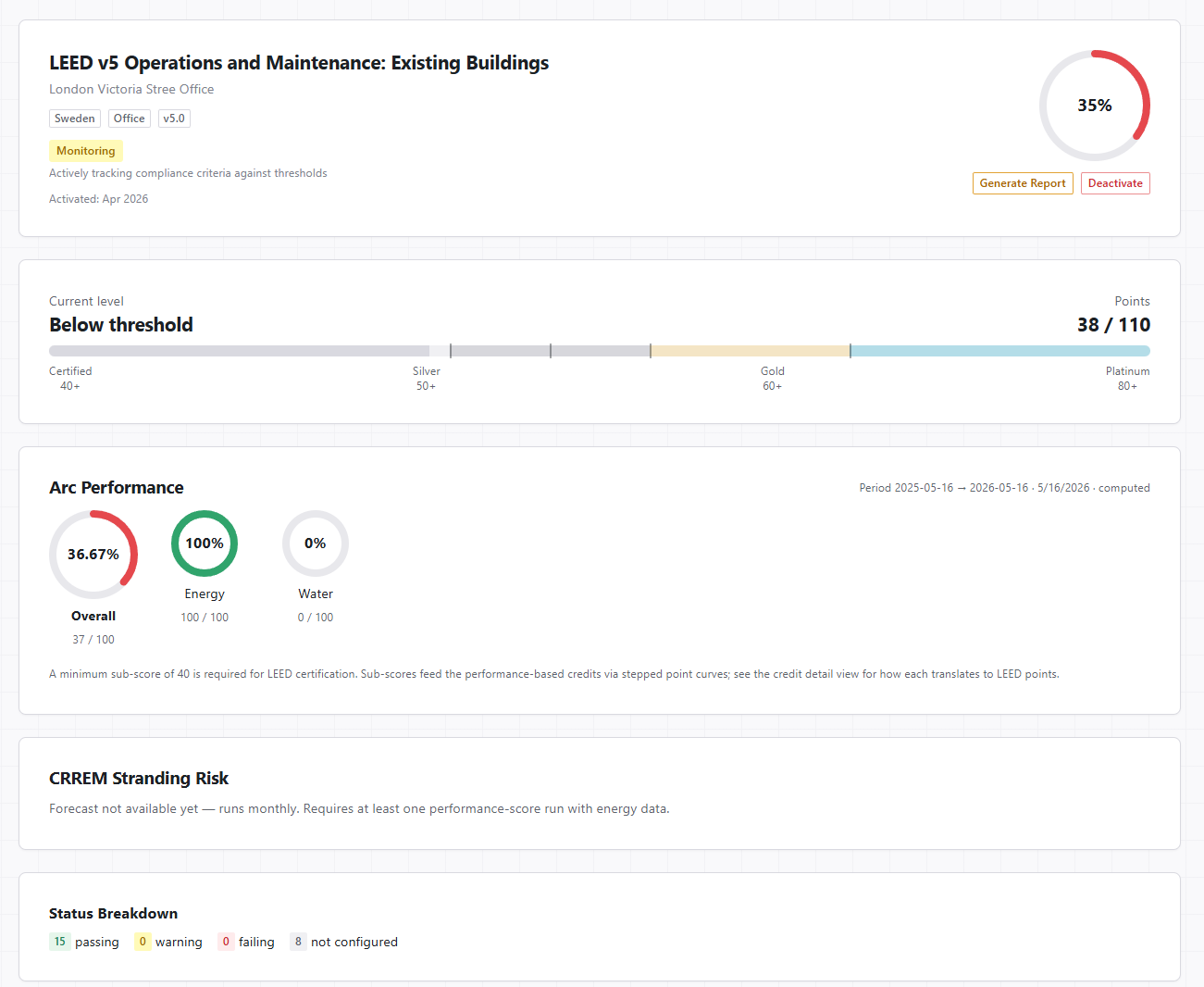
Task: Click the Current level label
Action: [86, 302]
